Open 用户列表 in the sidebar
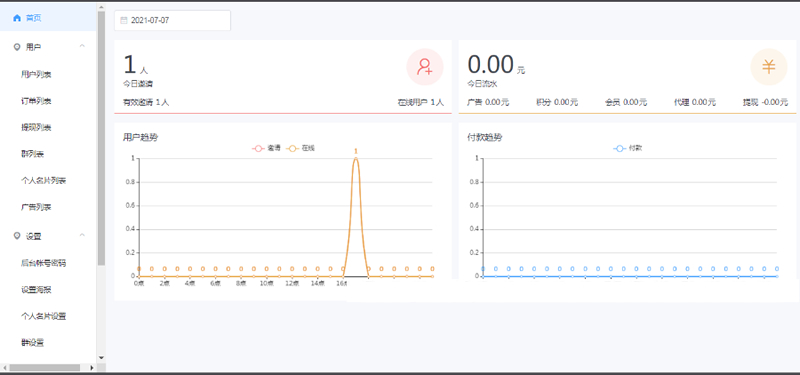This screenshot has width=800, height=375. (36, 74)
